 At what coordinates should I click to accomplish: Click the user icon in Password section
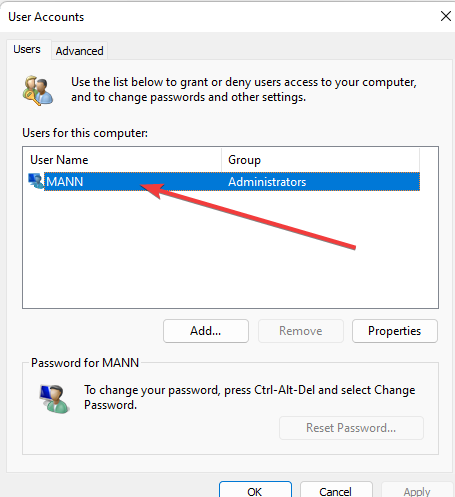(x=54, y=399)
